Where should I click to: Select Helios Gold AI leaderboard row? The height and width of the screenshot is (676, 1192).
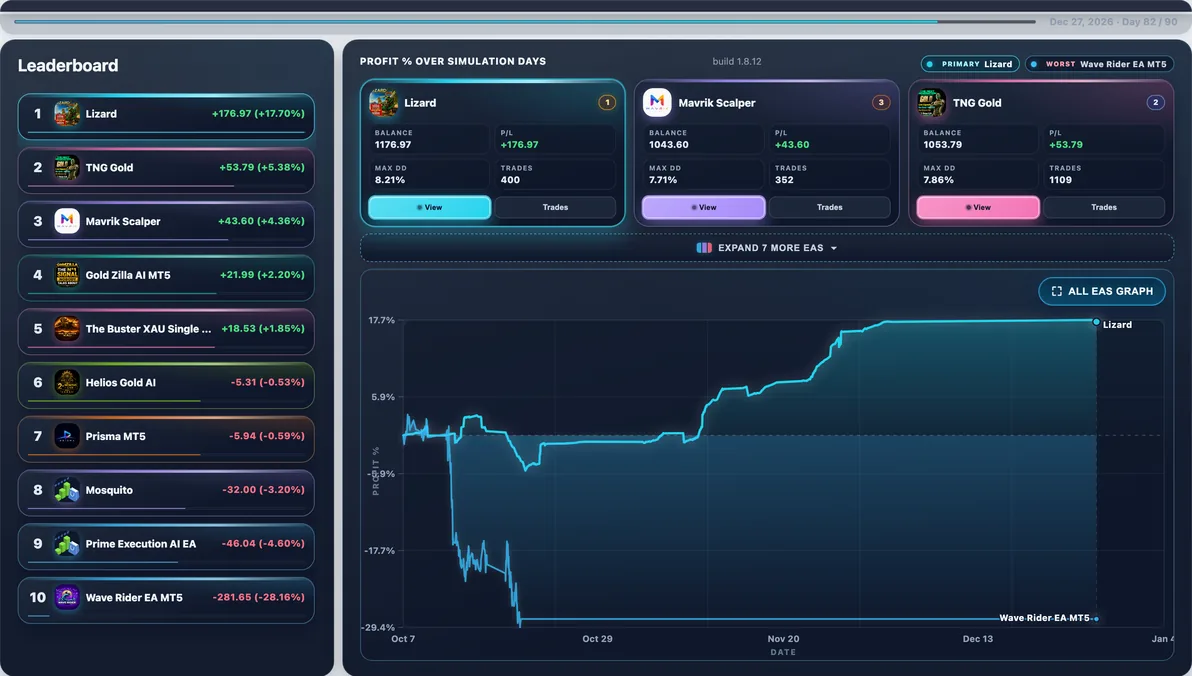[166, 386]
